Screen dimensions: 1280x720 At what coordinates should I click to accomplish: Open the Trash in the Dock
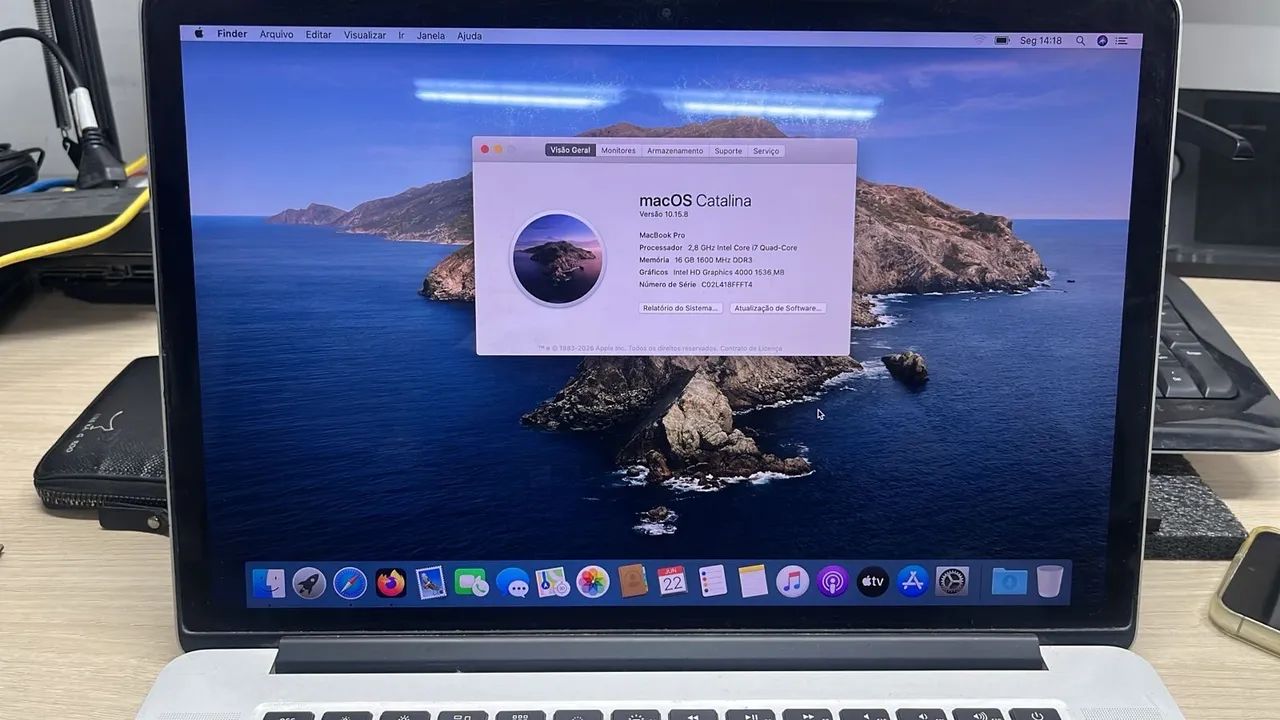tap(1049, 581)
